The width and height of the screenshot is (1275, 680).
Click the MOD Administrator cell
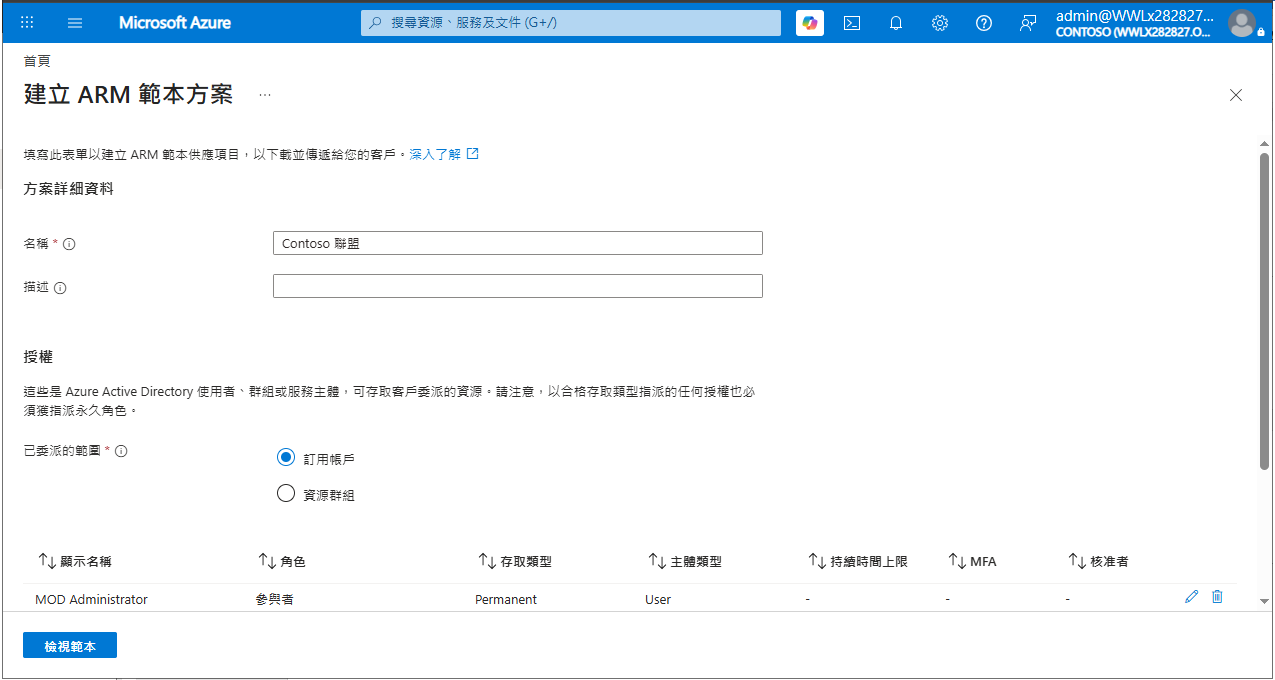tap(91, 600)
